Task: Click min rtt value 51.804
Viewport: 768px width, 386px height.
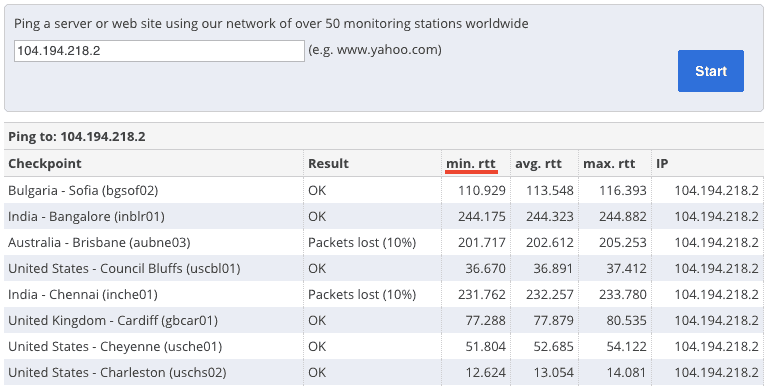Action: tap(485, 346)
